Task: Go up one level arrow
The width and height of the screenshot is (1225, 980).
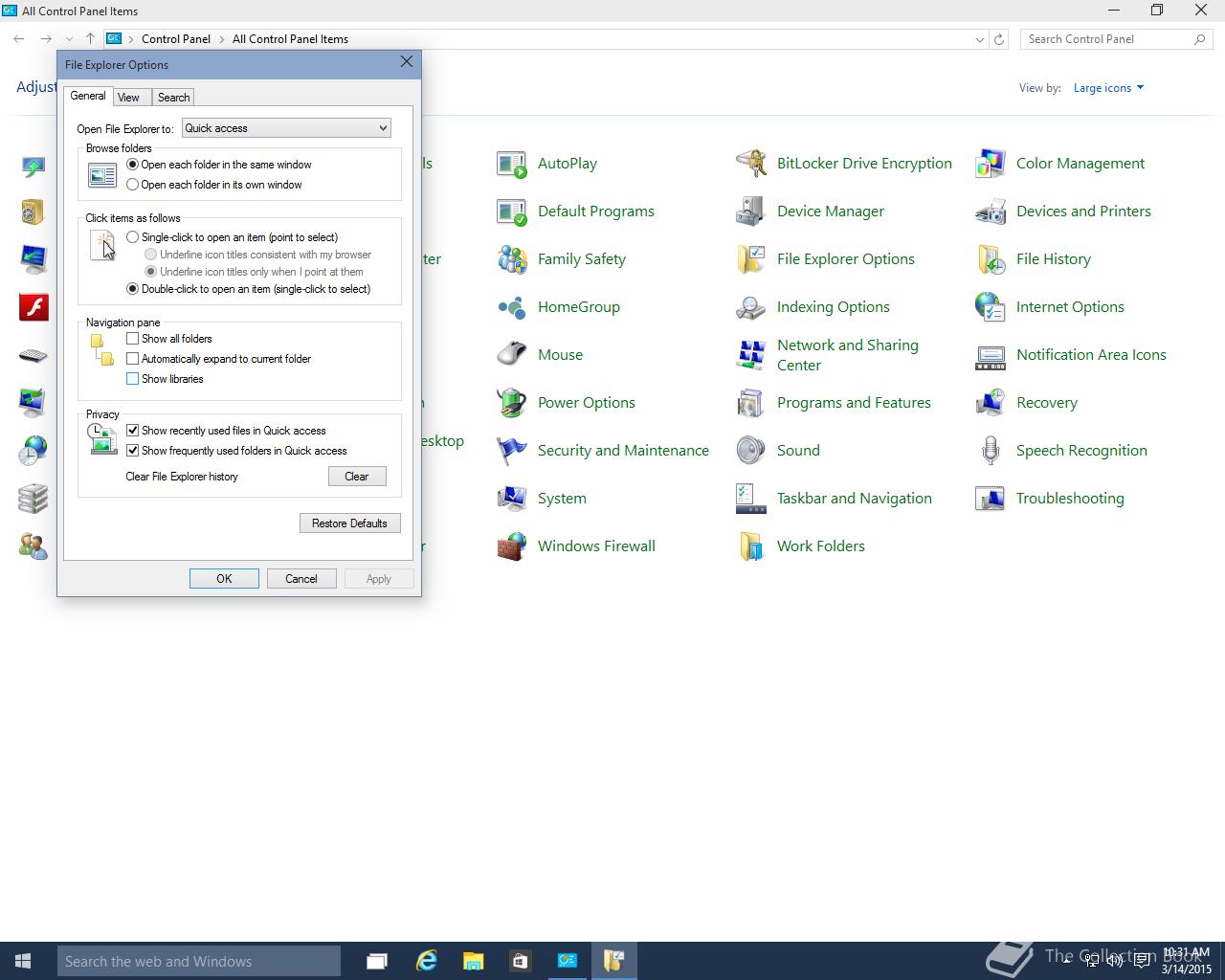Action: tap(90, 39)
